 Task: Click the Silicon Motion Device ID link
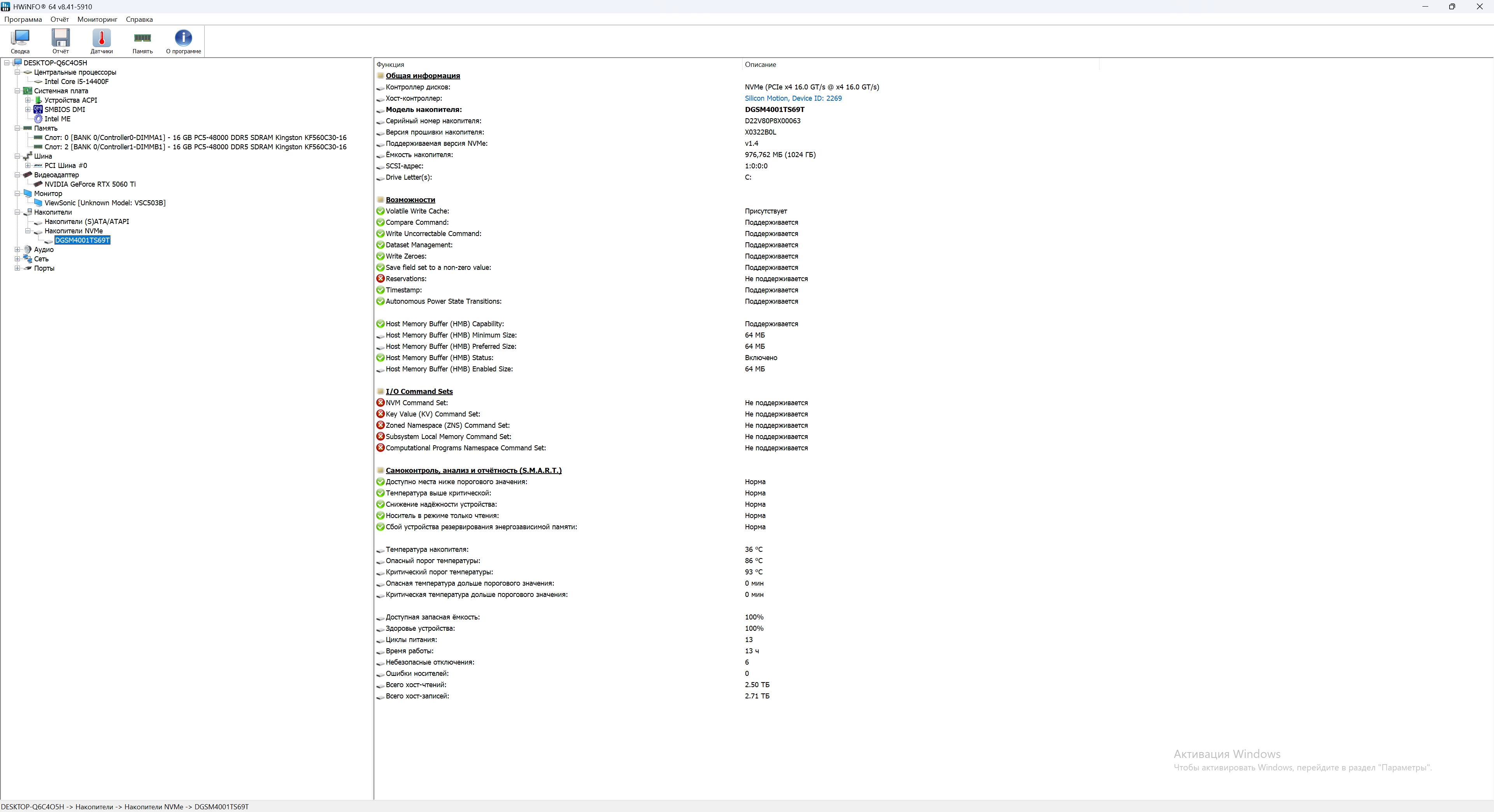tap(793, 98)
